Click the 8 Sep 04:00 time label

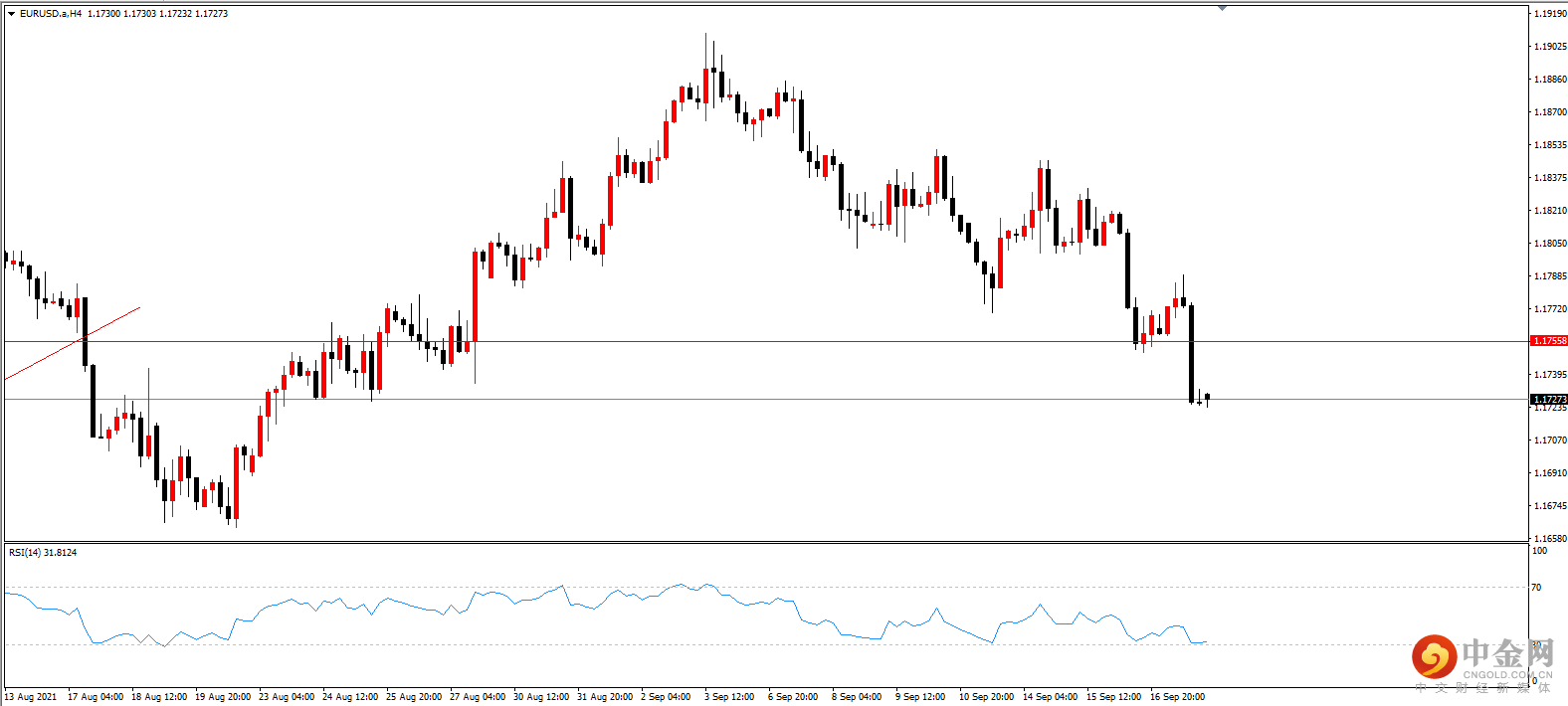857,697
